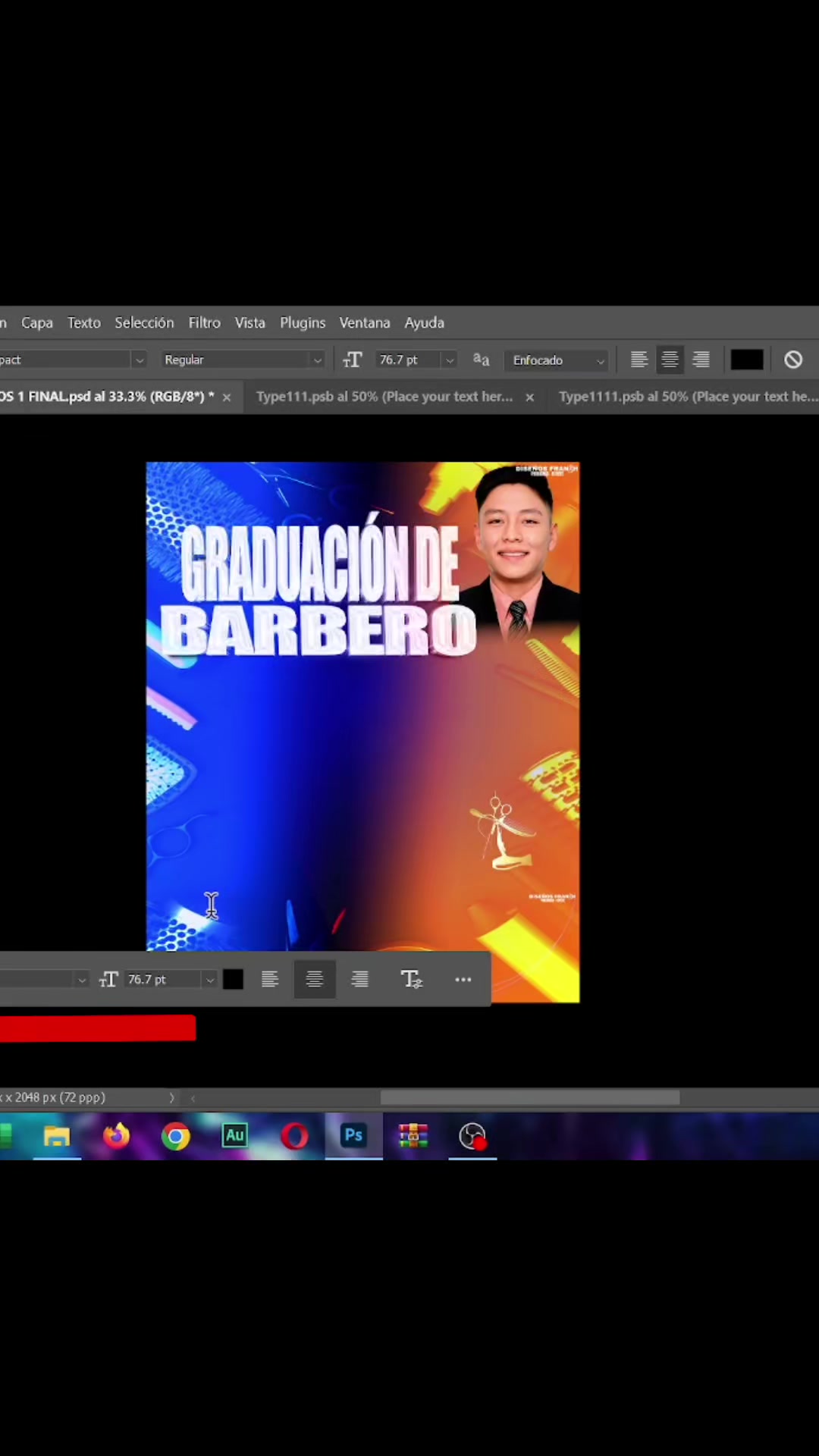Open the Ayuda menu
The image size is (819, 1456).
425,322
